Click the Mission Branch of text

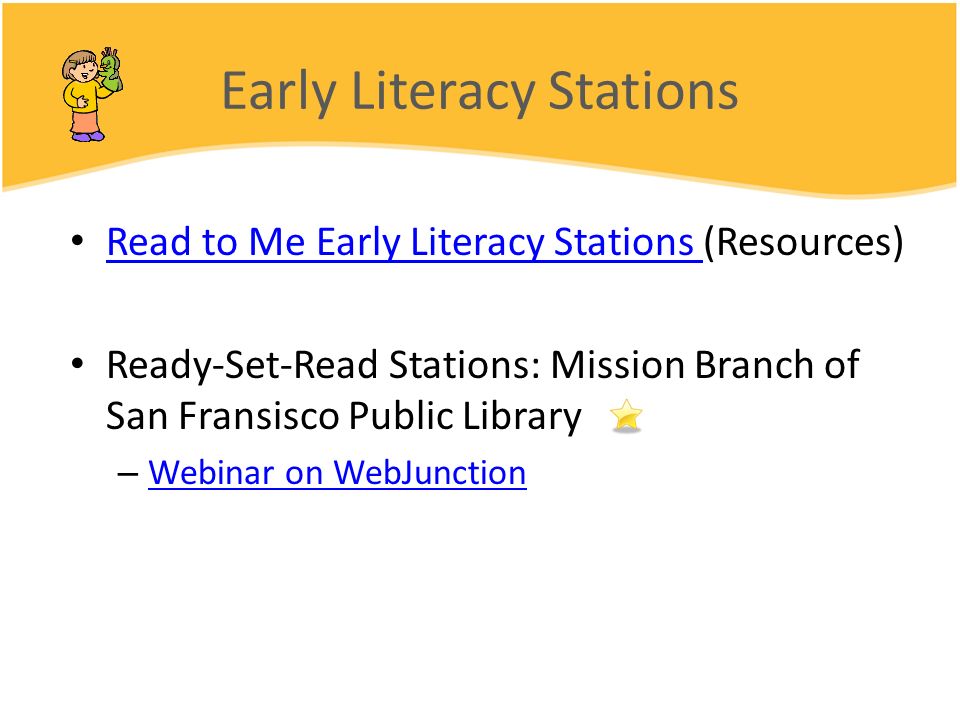pos(705,364)
